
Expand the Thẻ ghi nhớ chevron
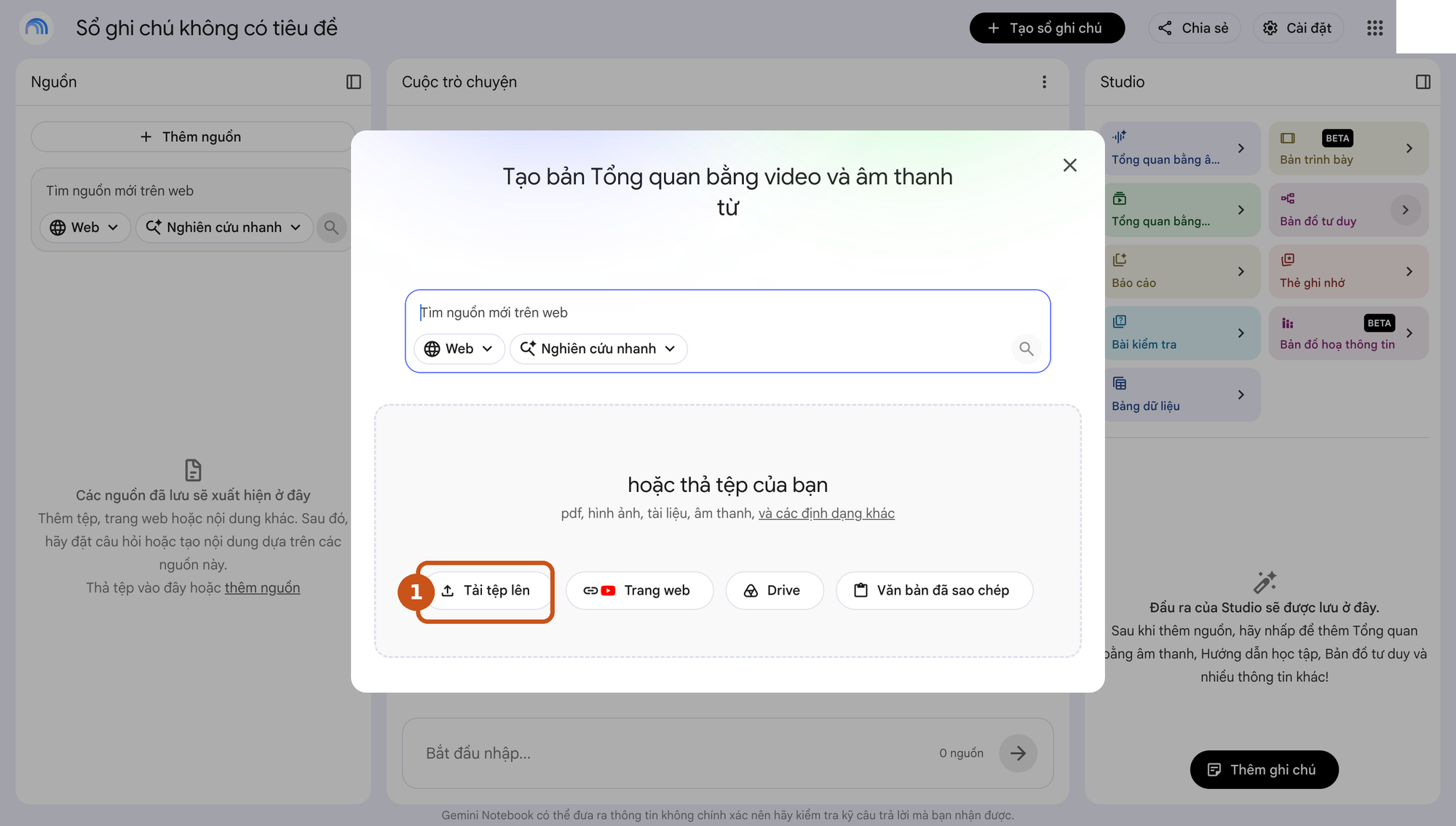tap(1409, 271)
